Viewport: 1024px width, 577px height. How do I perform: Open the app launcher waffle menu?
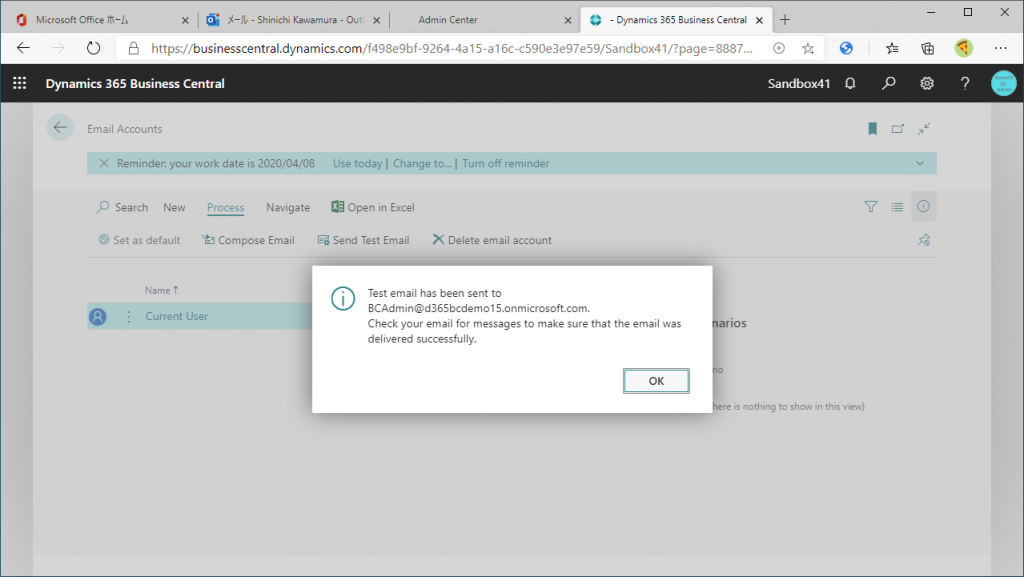click(x=20, y=83)
